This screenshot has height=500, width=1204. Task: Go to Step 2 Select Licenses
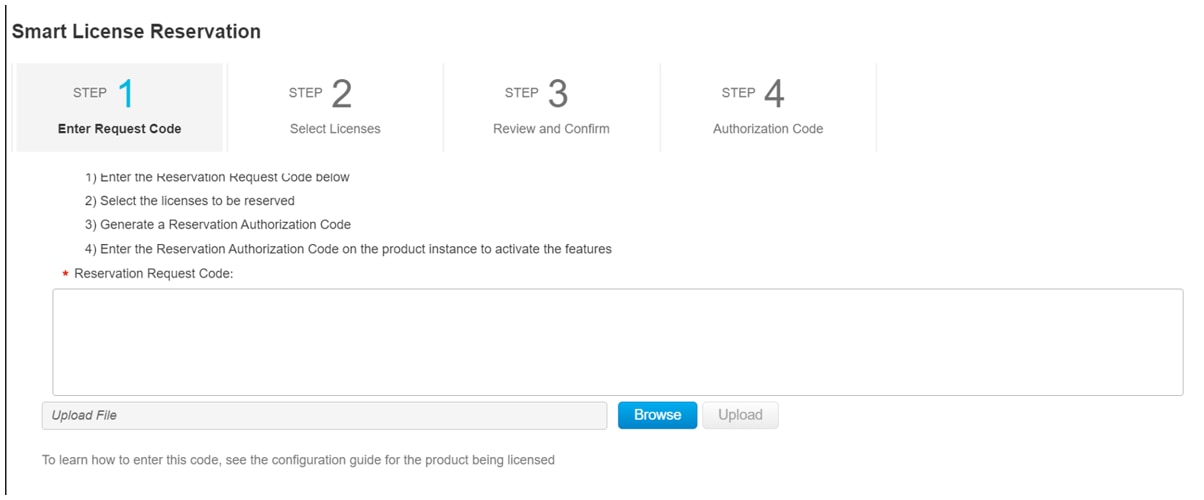pyautogui.click(x=335, y=108)
